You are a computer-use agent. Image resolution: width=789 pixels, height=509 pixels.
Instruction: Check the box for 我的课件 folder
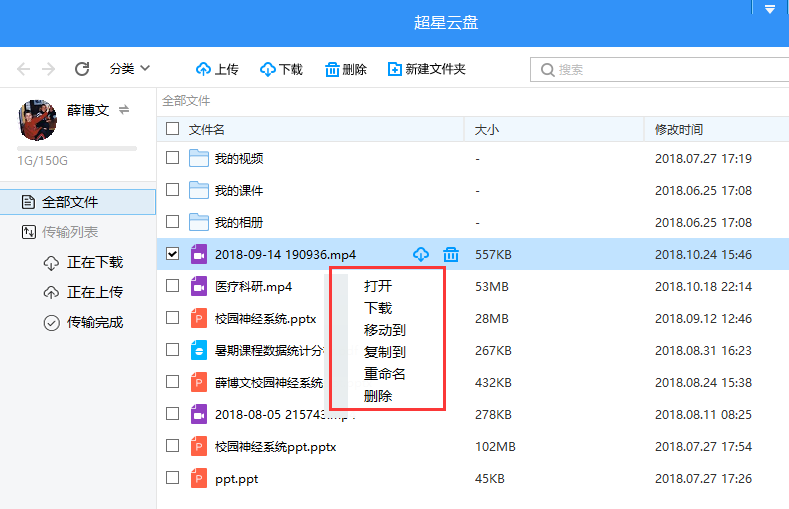tap(173, 190)
